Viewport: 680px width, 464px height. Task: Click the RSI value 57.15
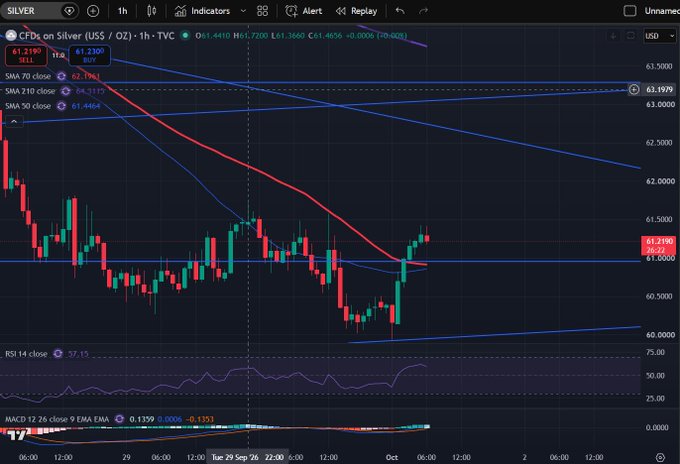[78, 354]
